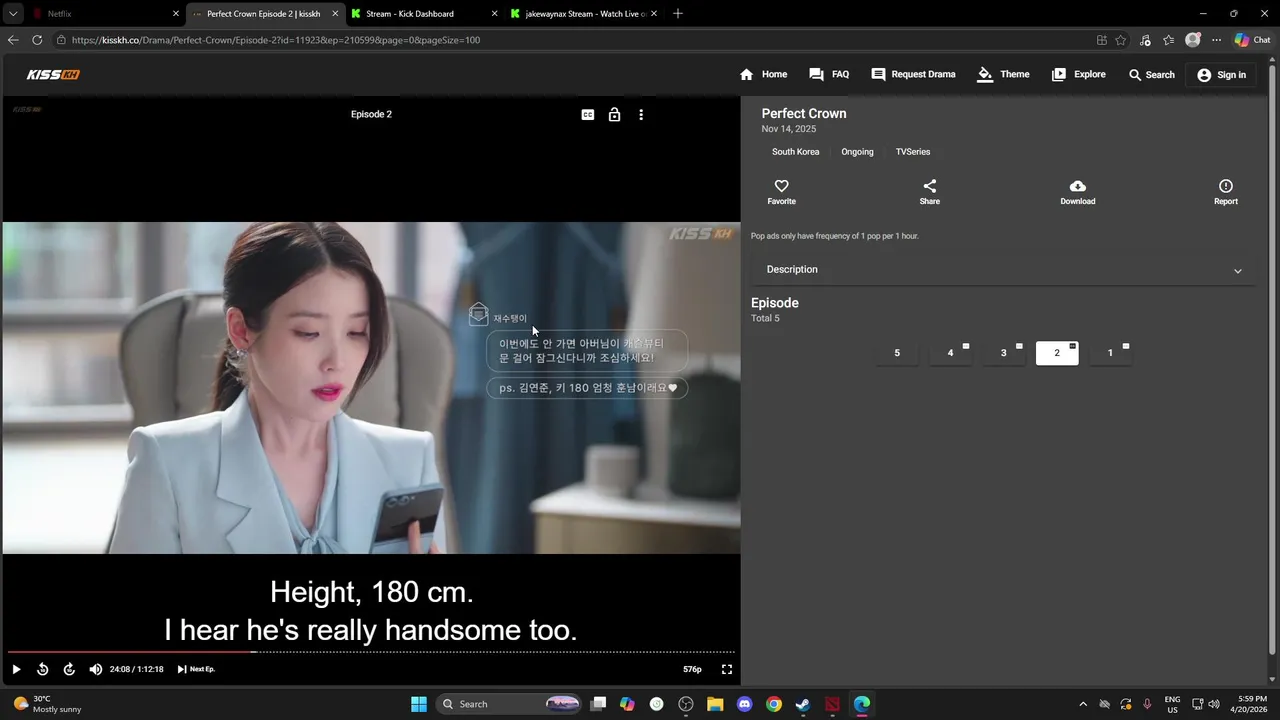Screen dimensions: 1280x720
Task: Switch to the jakewaynax Stream tab
Action: 582,14
